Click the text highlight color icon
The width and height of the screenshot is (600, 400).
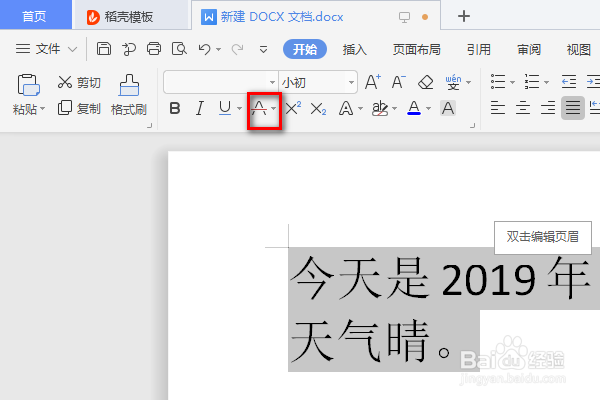click(380, 109)
